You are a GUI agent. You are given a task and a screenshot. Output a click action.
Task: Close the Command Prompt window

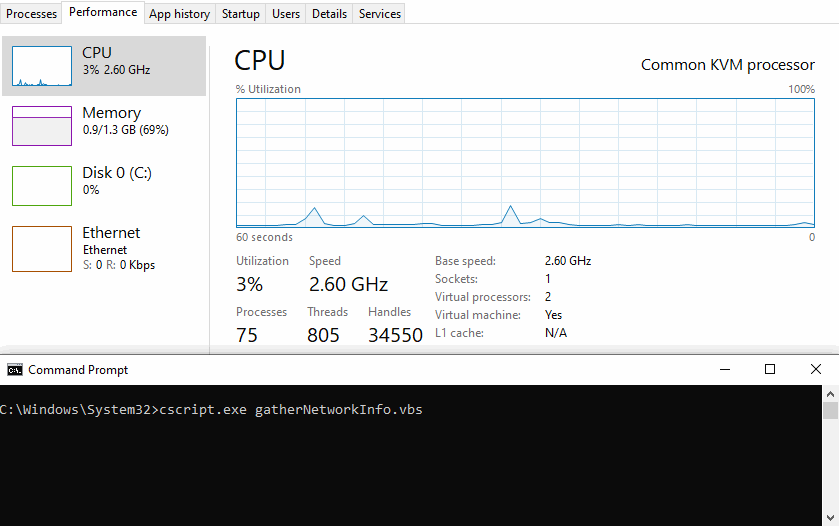click(x=816, y=369)
